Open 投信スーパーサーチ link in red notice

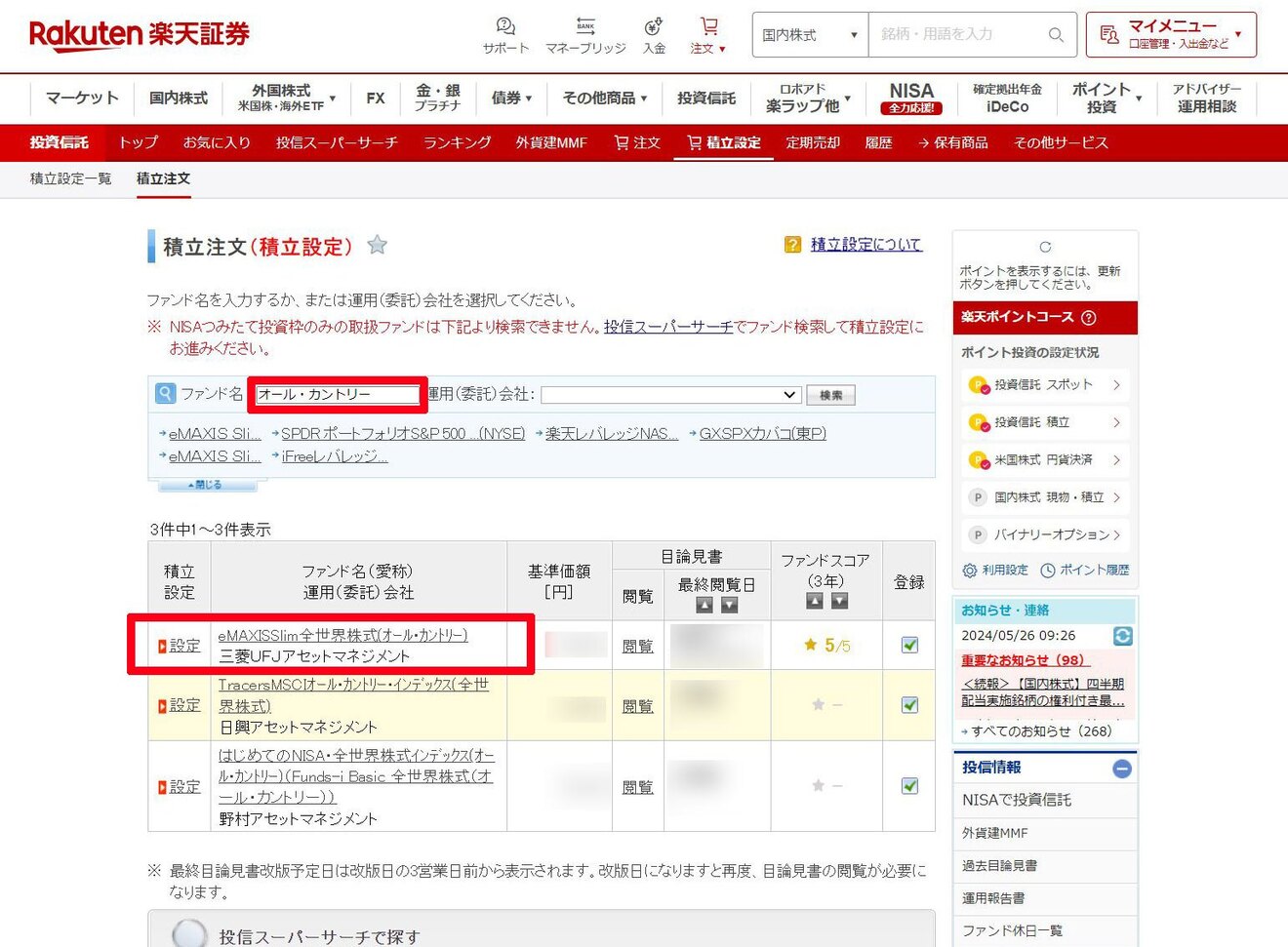tap(668, 327)
